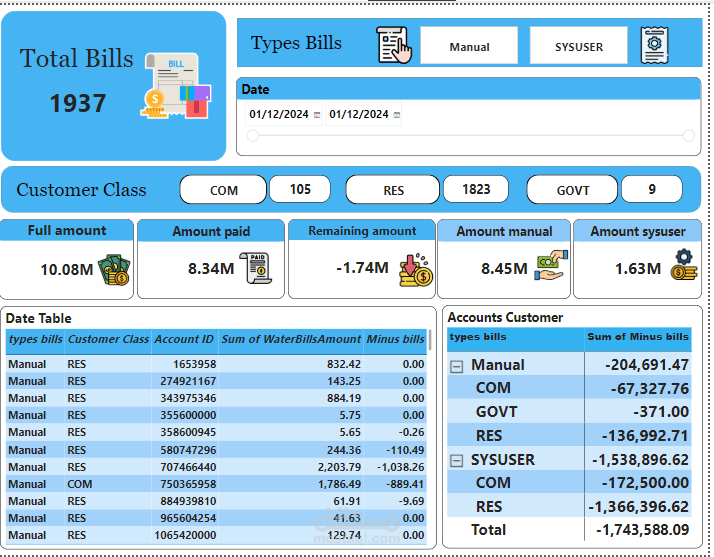Click the 10.08M full amount value
The width and height of the screenshot is (714, 557).
coord(66,270)
